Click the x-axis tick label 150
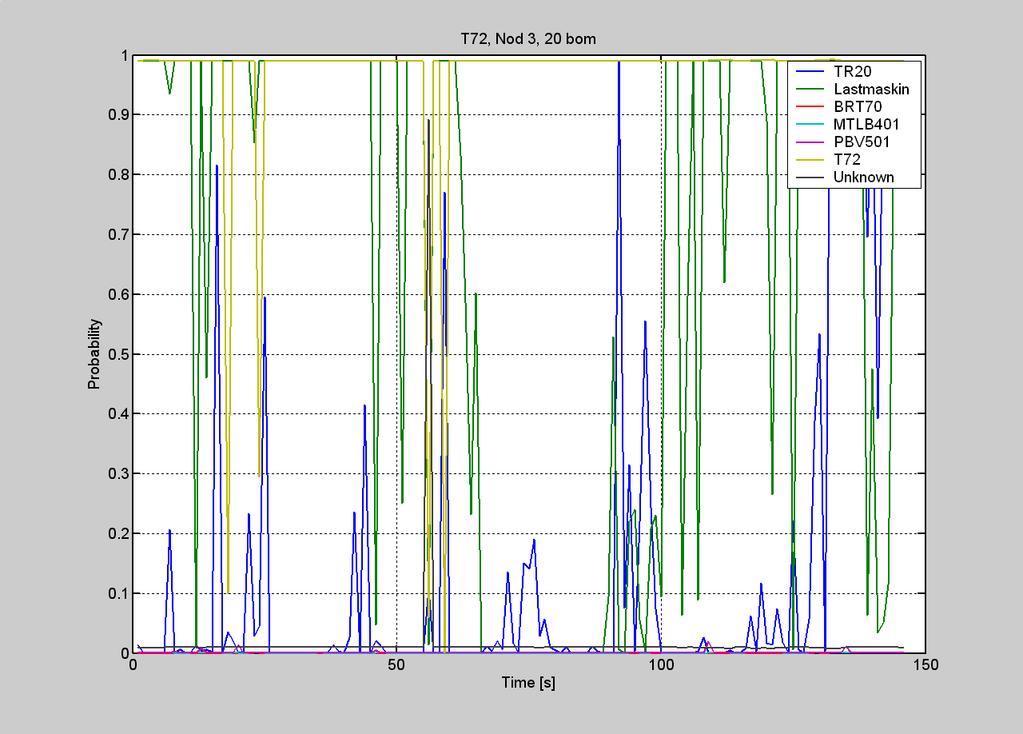This screenshot has width=1023, height=734. [925, 665]
